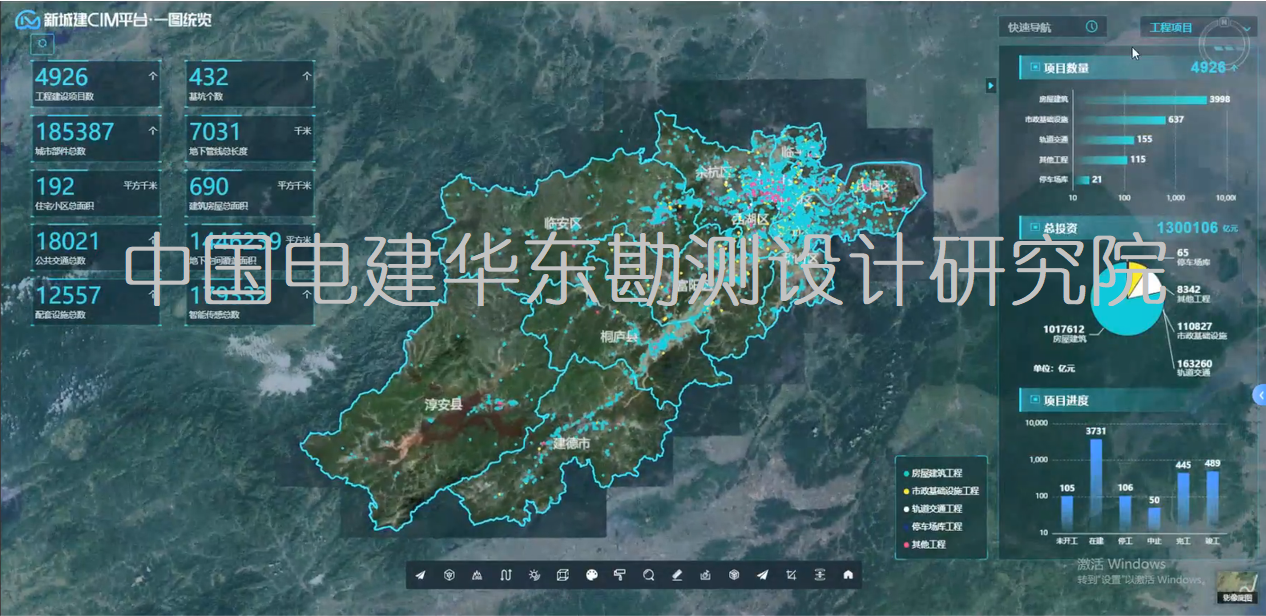Click the 房屋建筑 bar showing 3998

[x=1140, y=100]
